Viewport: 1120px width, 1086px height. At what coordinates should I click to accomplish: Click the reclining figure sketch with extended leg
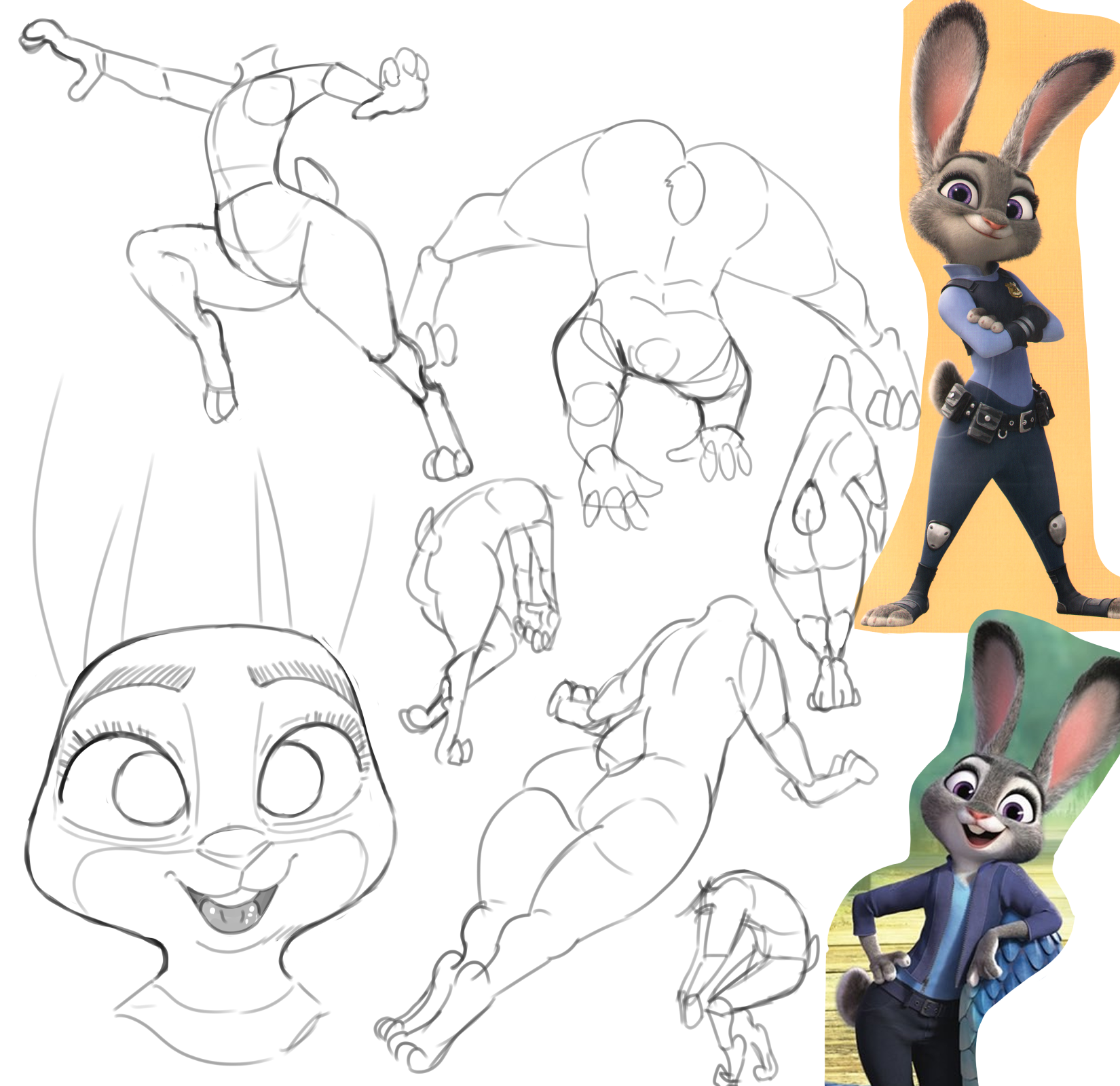[624, 835]
